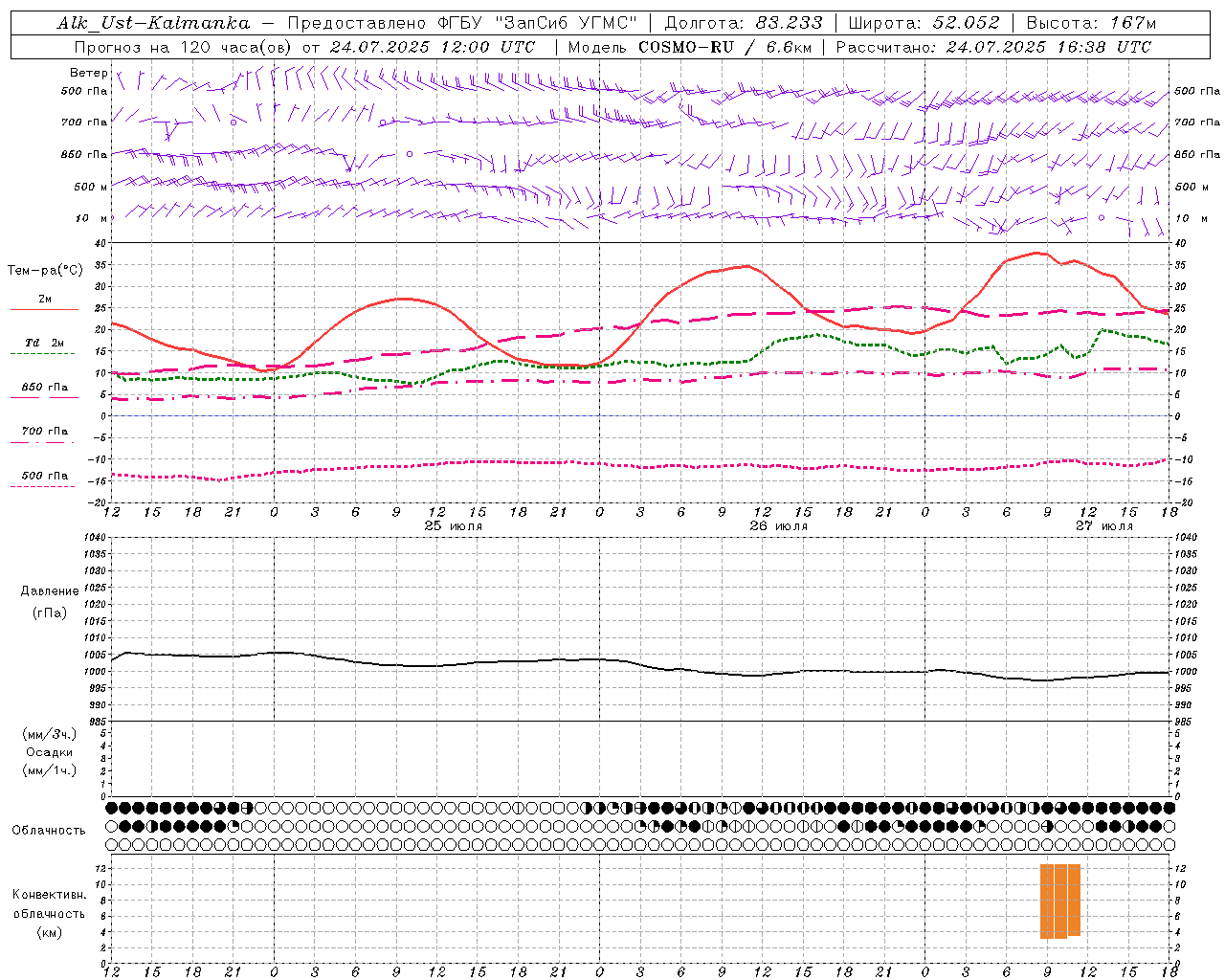Click the Рассчитано: 24.07.2025 16:38 UTC text
The image size is (1225, 980).
993,47
